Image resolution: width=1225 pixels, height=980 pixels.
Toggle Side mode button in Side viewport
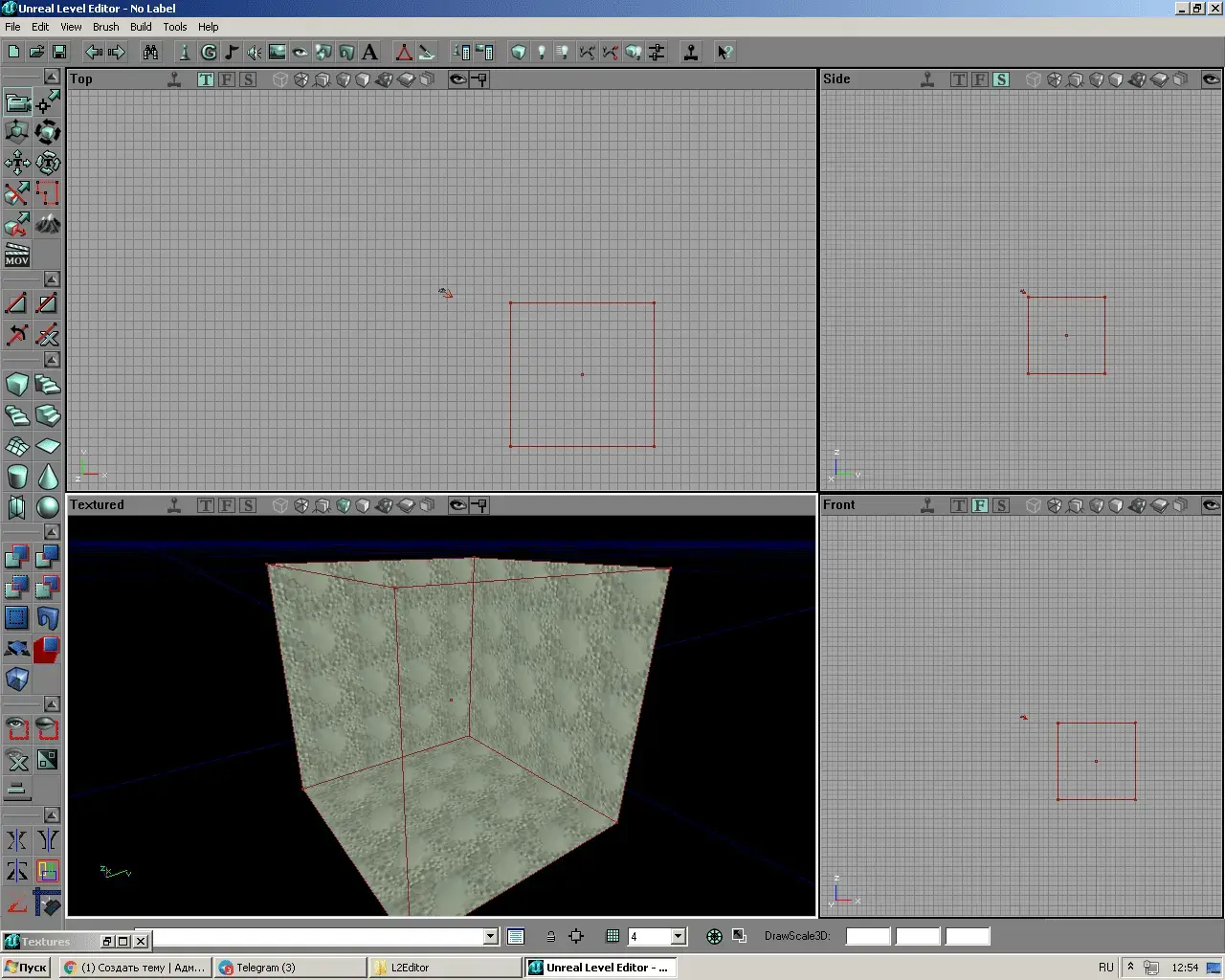[1001, 79]
